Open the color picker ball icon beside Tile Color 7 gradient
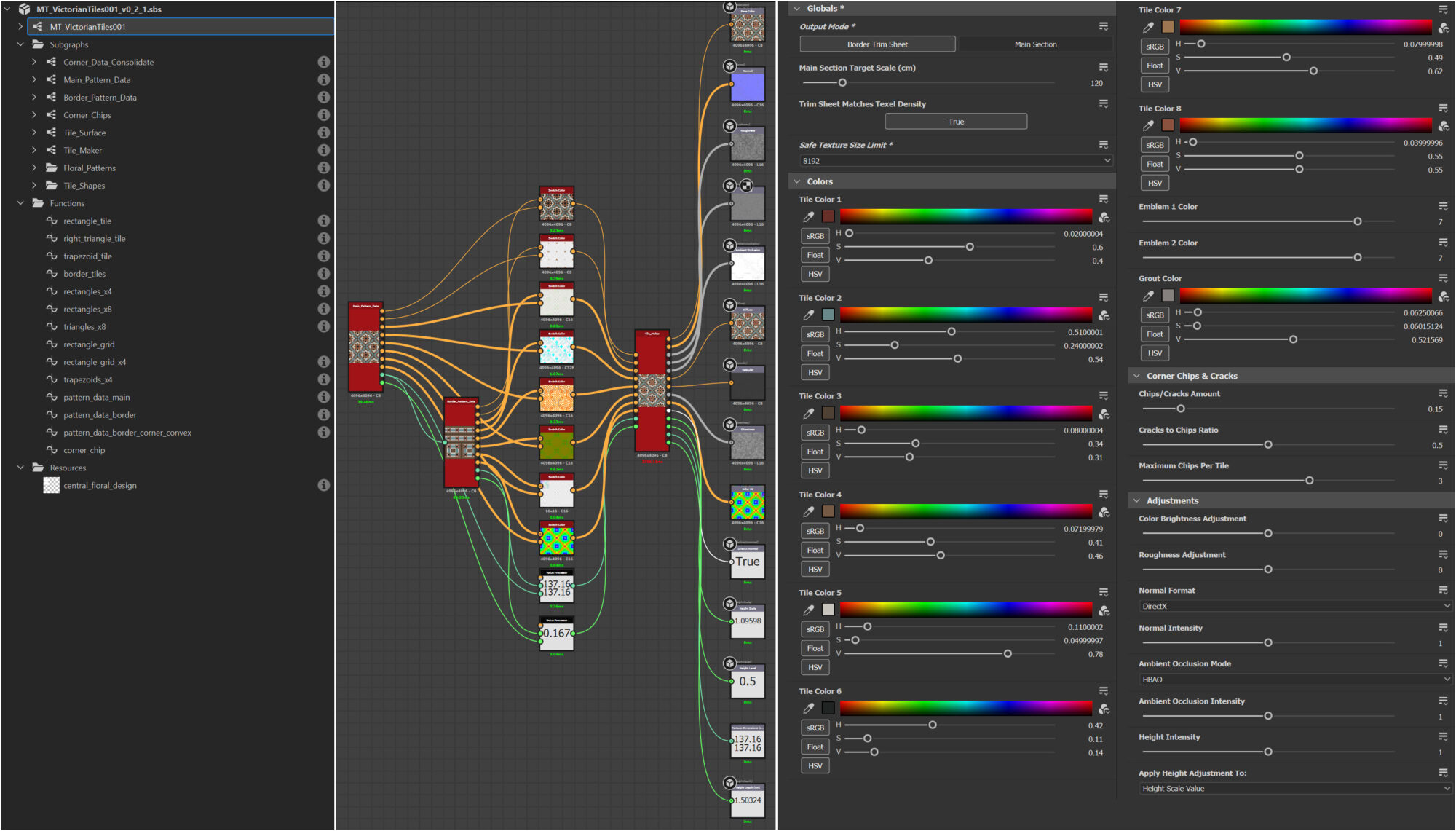1456x831 pixels. (x=1443, y=26)
